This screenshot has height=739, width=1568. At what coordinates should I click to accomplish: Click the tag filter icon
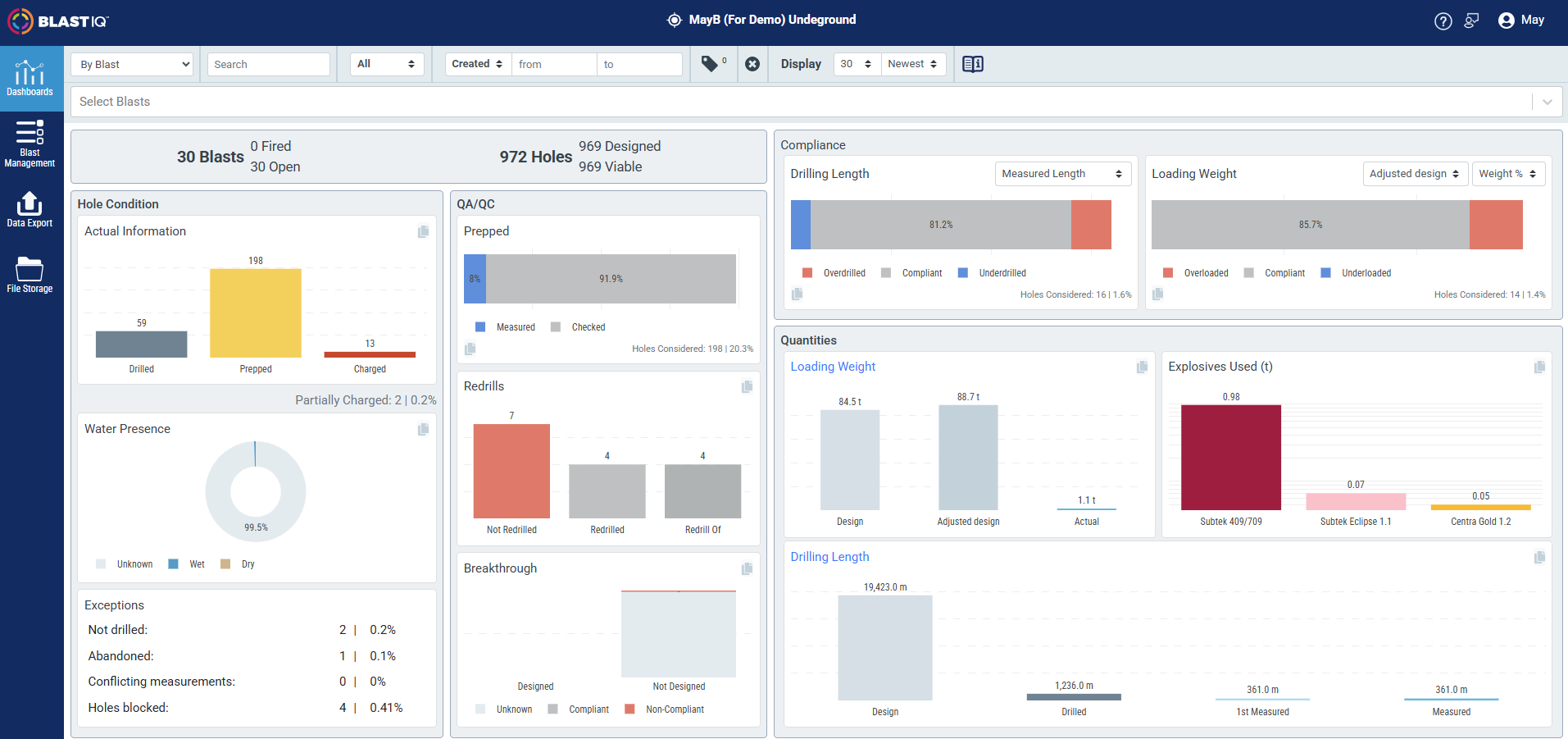coord(710,64)
